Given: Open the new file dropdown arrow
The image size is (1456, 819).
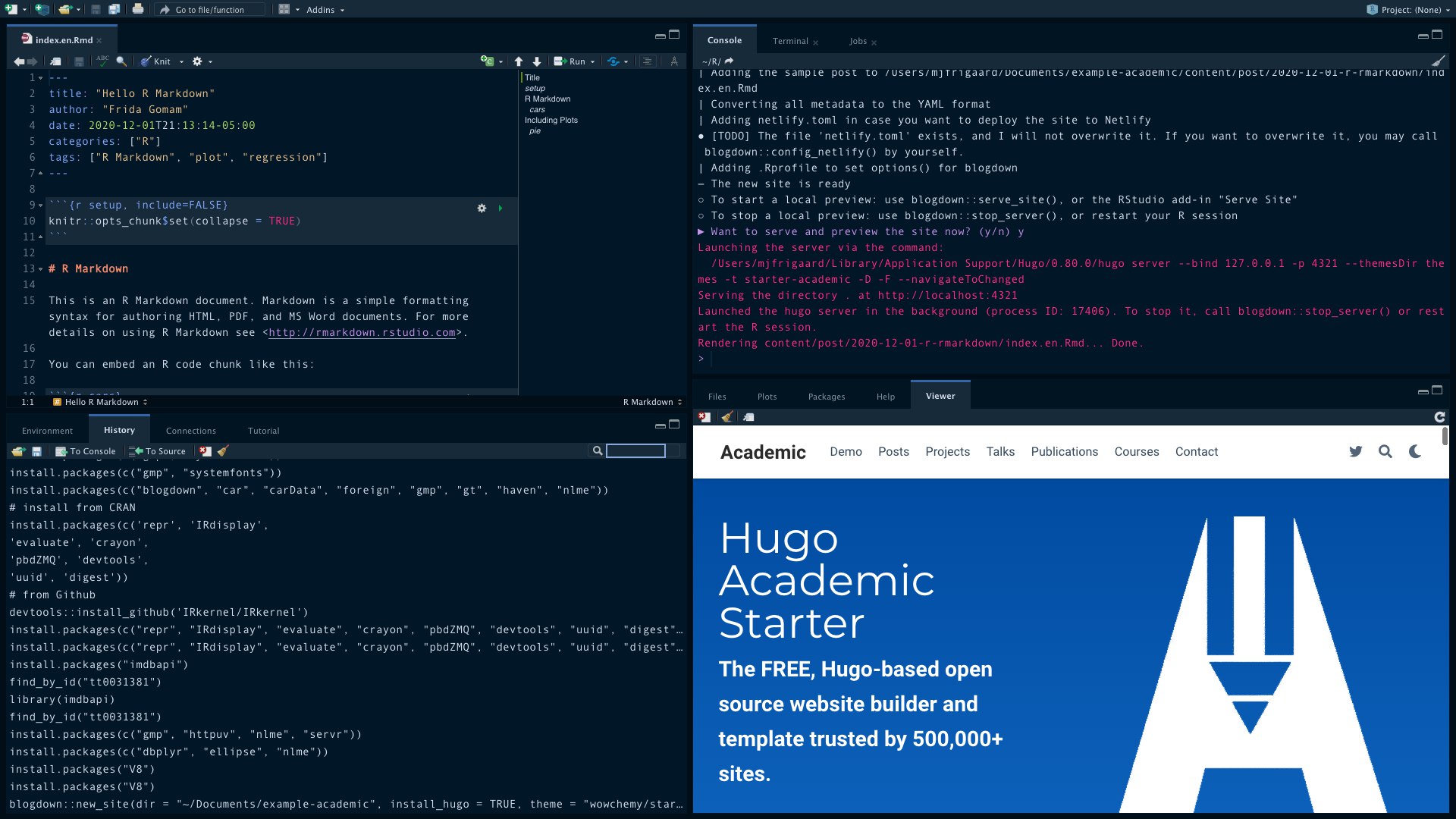Looking at the screenshot, I should tap(25, 10).
